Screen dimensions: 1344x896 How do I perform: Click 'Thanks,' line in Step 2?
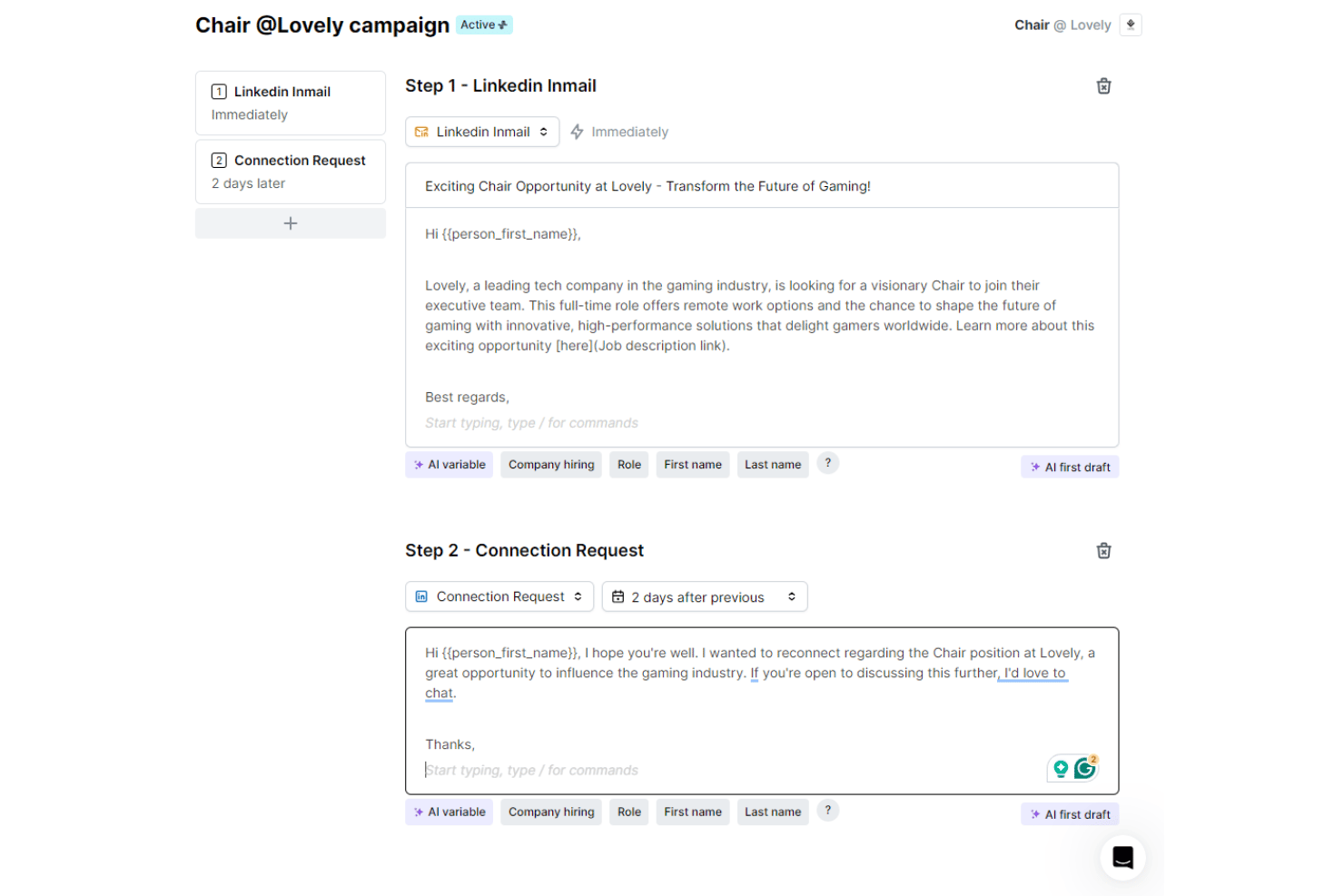point(450,744)
